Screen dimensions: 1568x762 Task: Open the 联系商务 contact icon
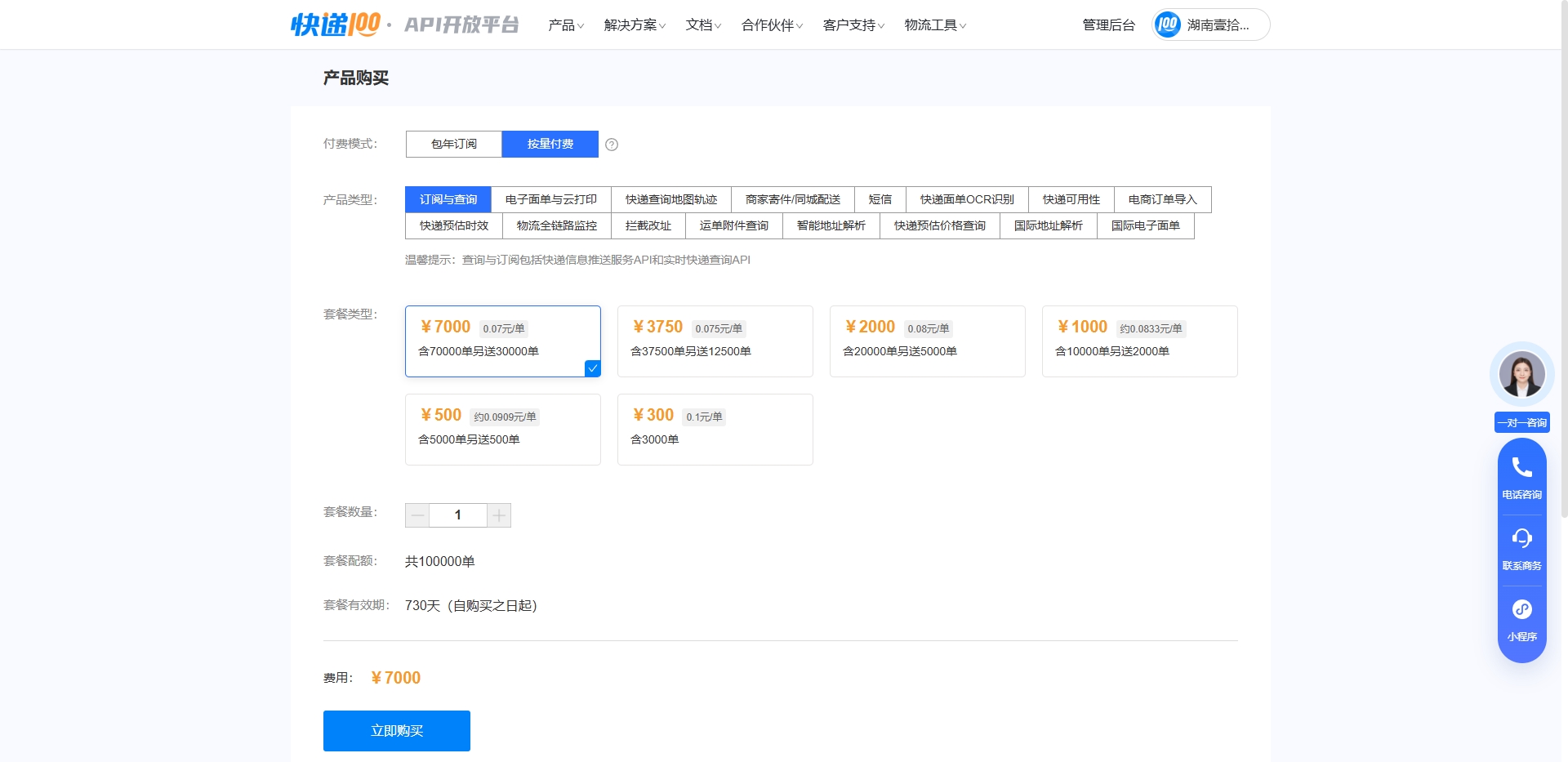click(x=1521, y=539)
